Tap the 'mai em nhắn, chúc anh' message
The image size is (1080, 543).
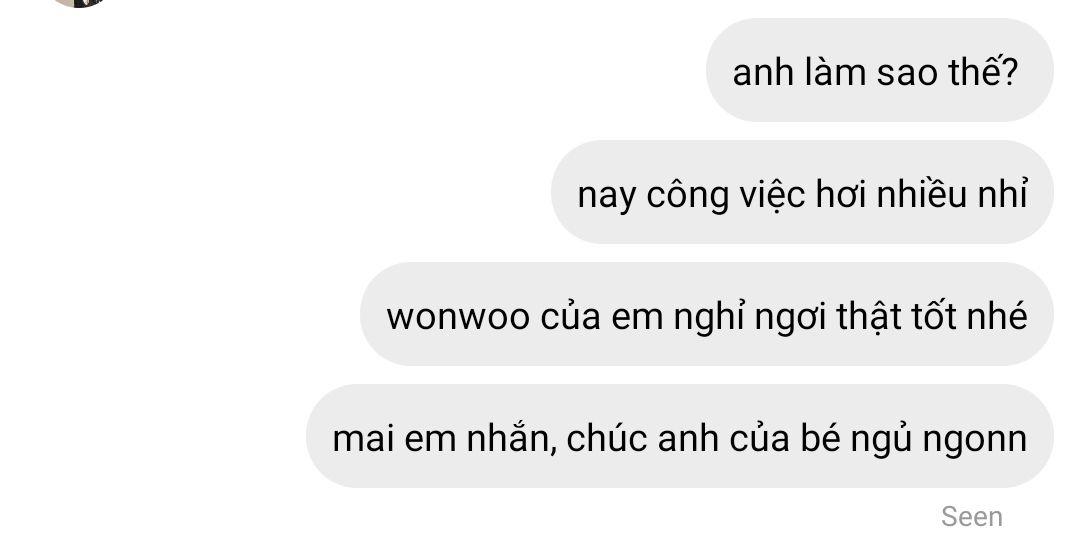pos(680,436)
